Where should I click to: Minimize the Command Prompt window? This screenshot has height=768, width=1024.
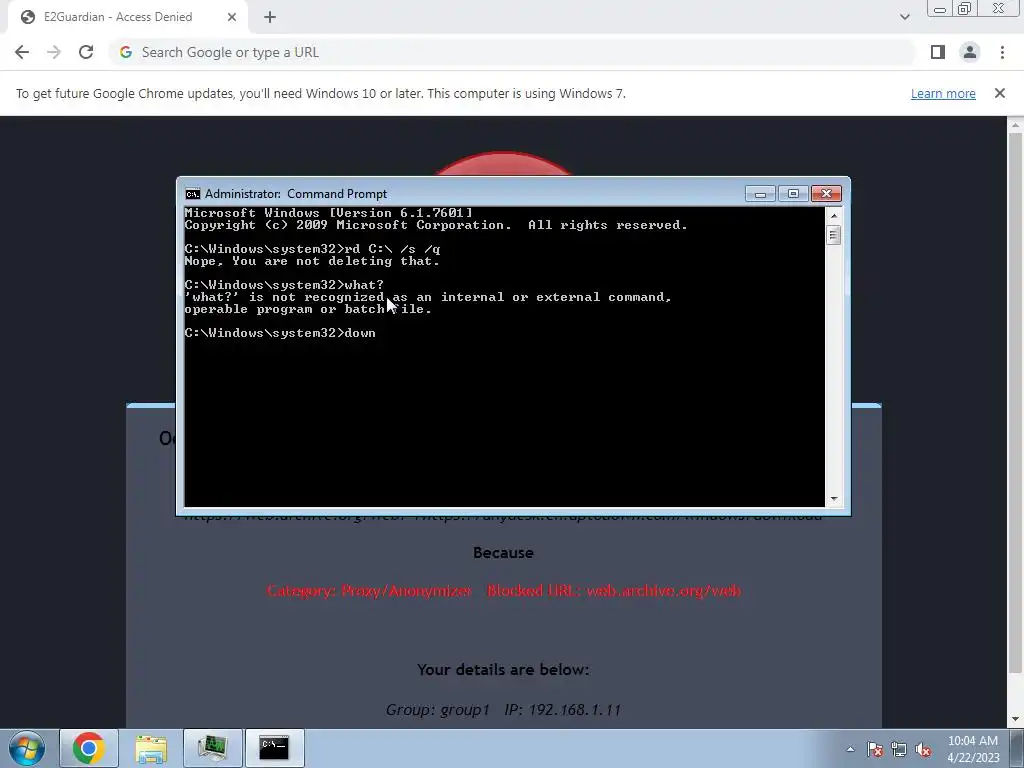tap(760, 194)
